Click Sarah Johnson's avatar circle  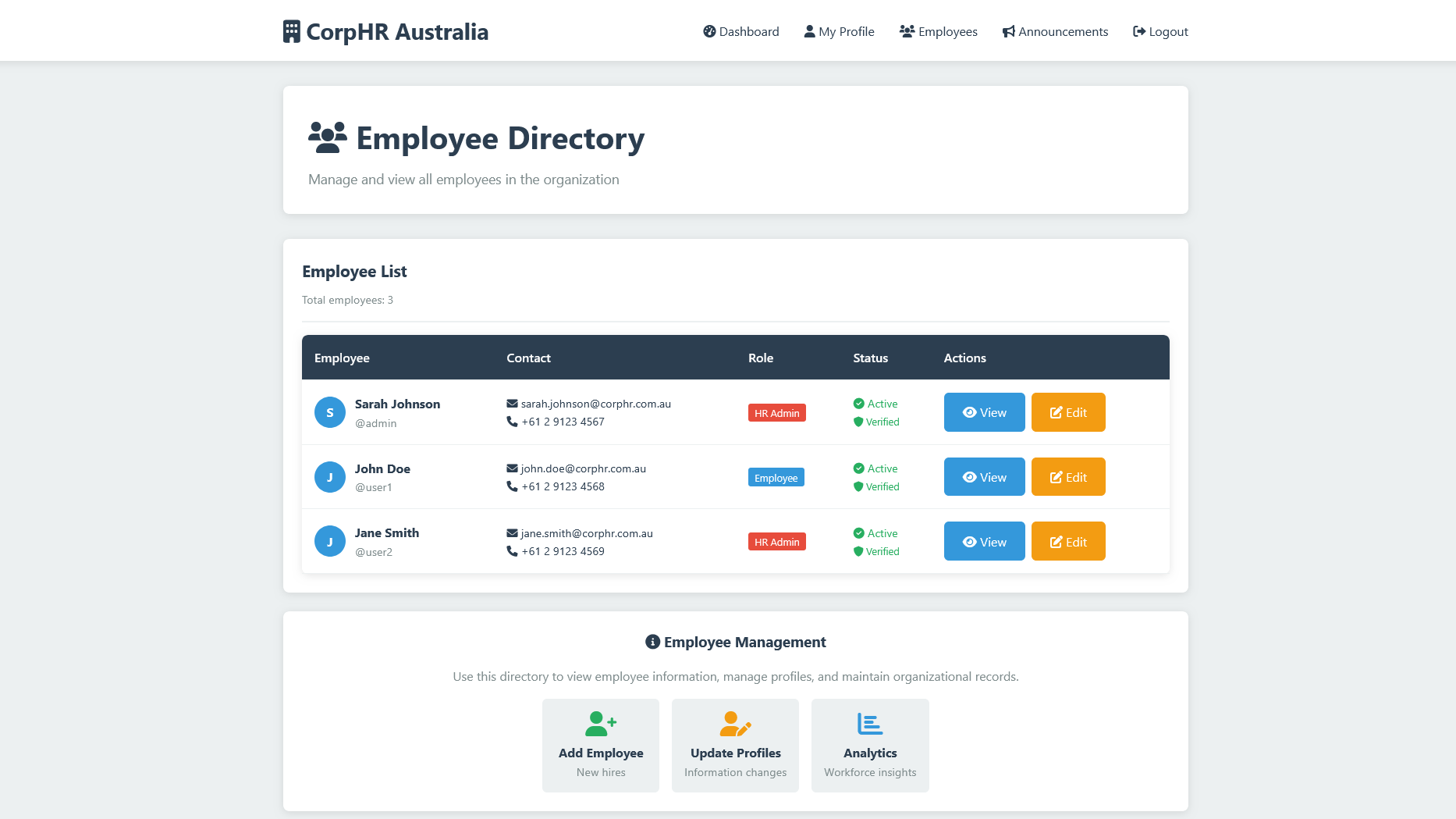click(x=330, y=412)
